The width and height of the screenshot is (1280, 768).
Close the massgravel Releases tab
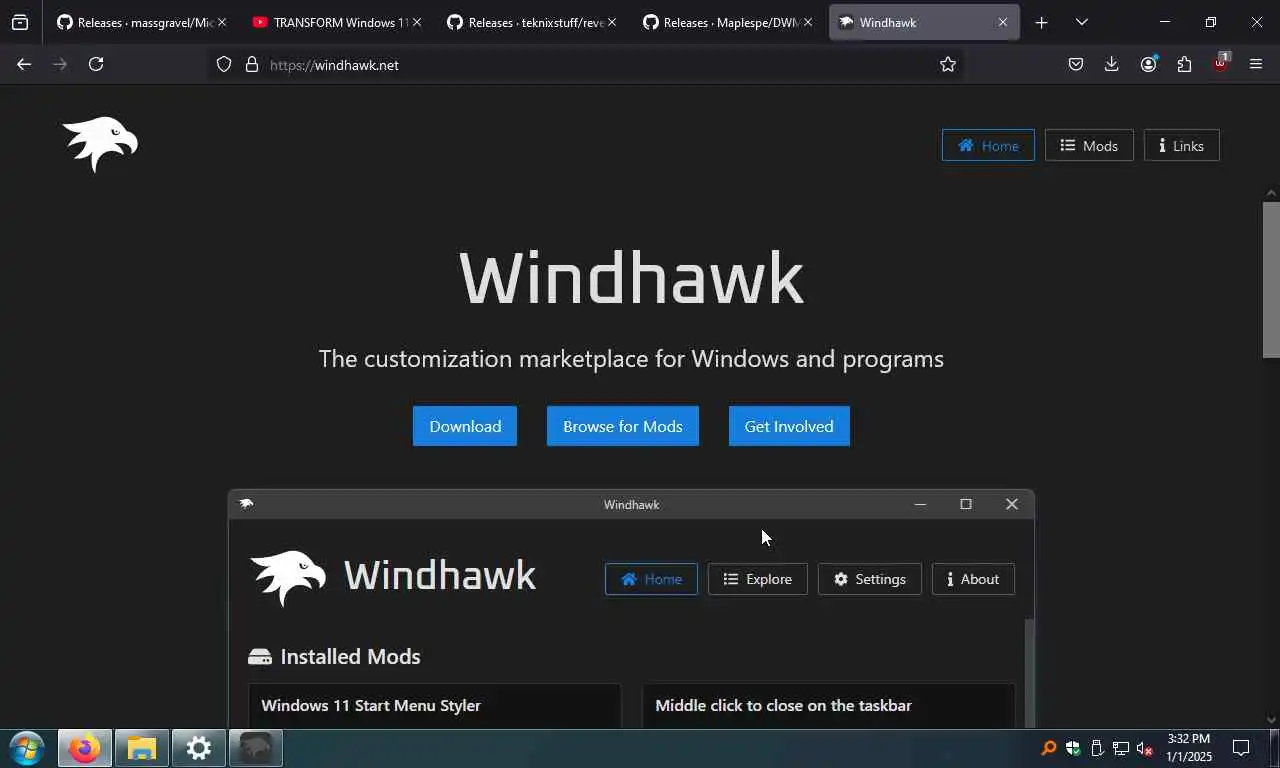221,22
